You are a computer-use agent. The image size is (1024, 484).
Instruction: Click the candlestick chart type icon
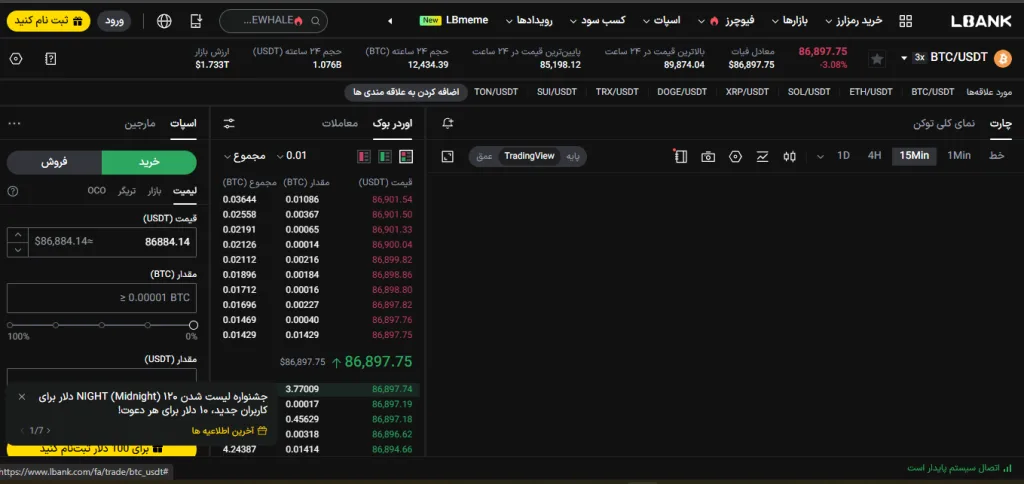coord(790,156)
